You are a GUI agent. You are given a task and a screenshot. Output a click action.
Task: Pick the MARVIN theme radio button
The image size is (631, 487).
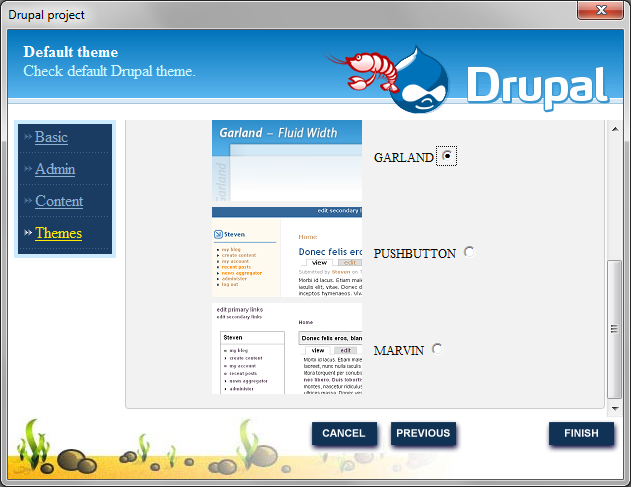coord(437,349)
